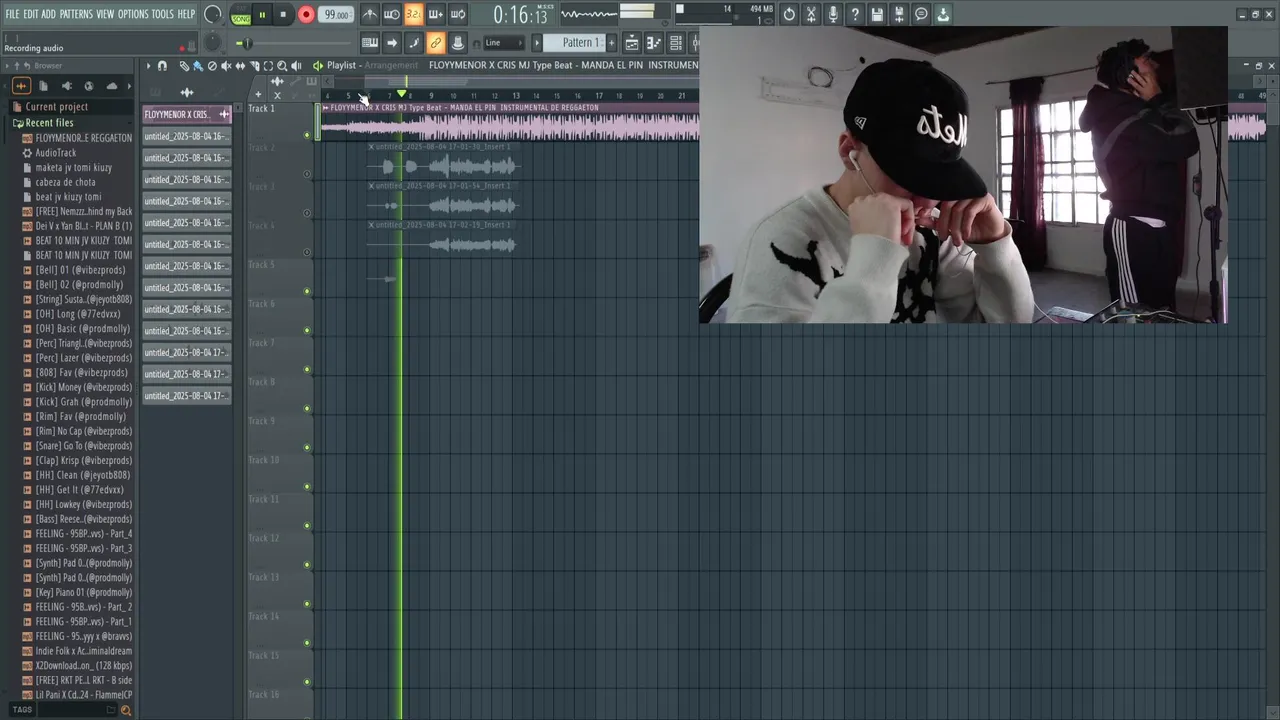Toggle auto-scroll arrow icon
This screenshot has height=720, width=1280.
click(x=392, y=43)
